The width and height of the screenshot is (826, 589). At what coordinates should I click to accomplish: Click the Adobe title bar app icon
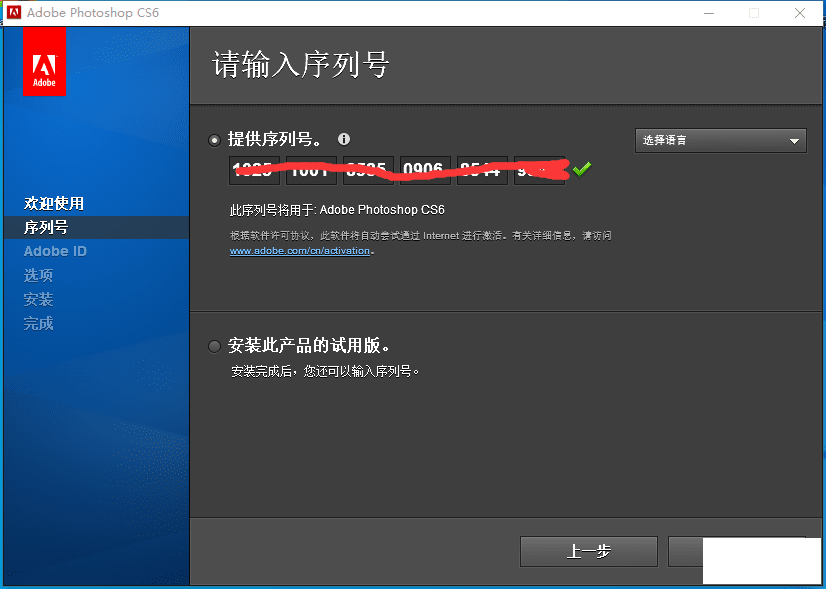(14, 13)
